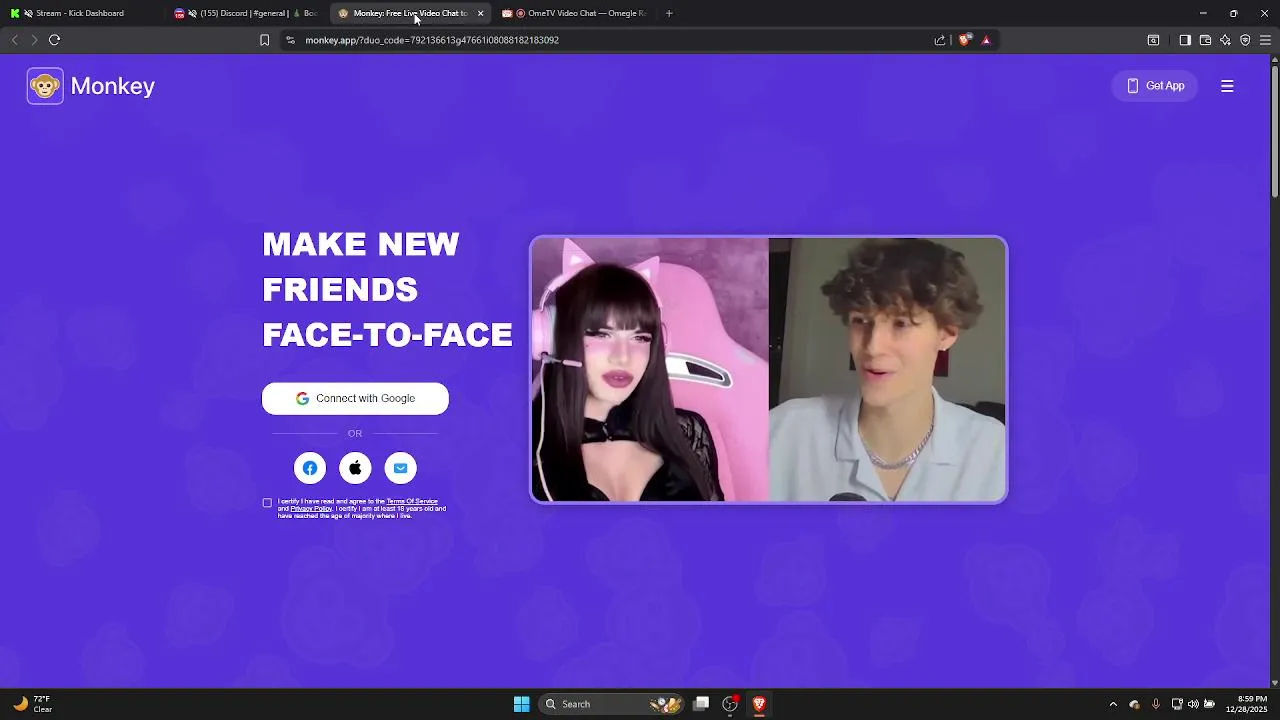Open Brave Shields lion icon
This screenshot has width=1280, height=720.
pos(964,40)
